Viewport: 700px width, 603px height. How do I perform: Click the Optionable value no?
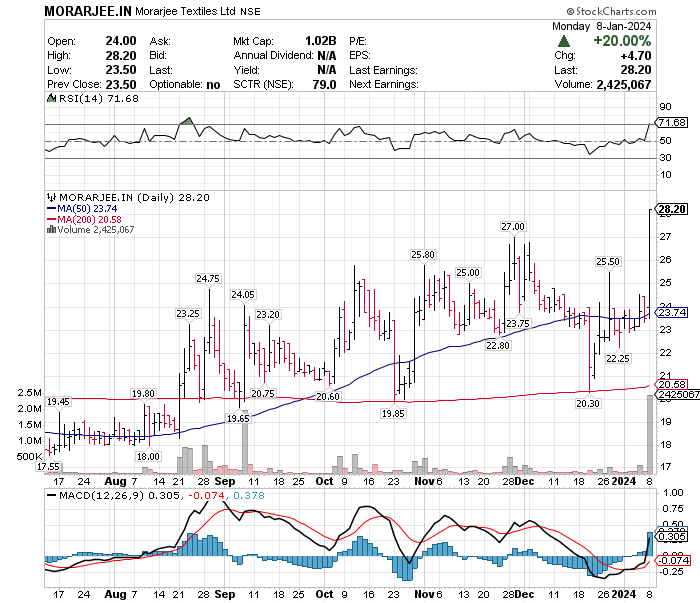tap(213, 84)
